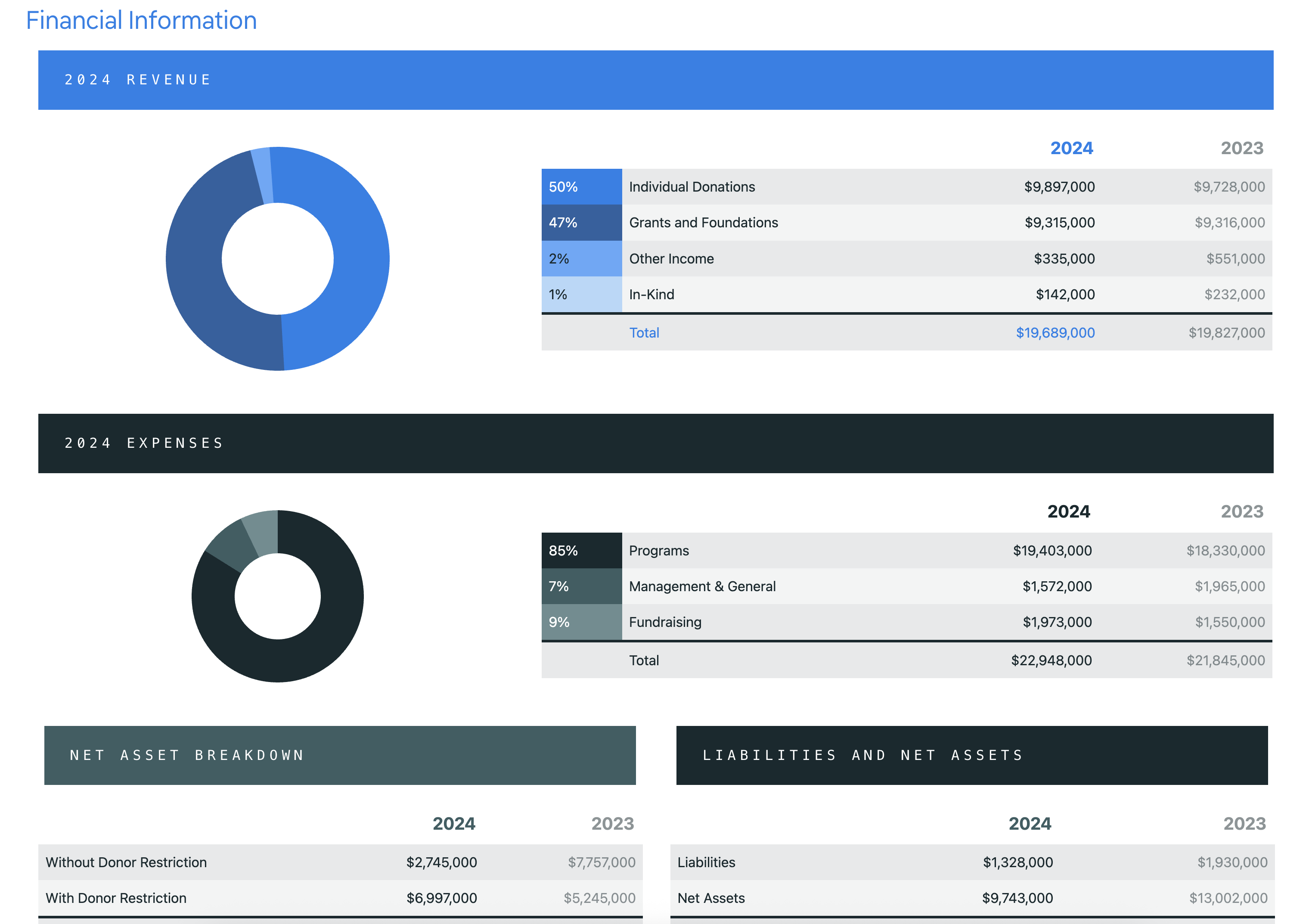Click the 2% Other Income swatch

[581, 259]
